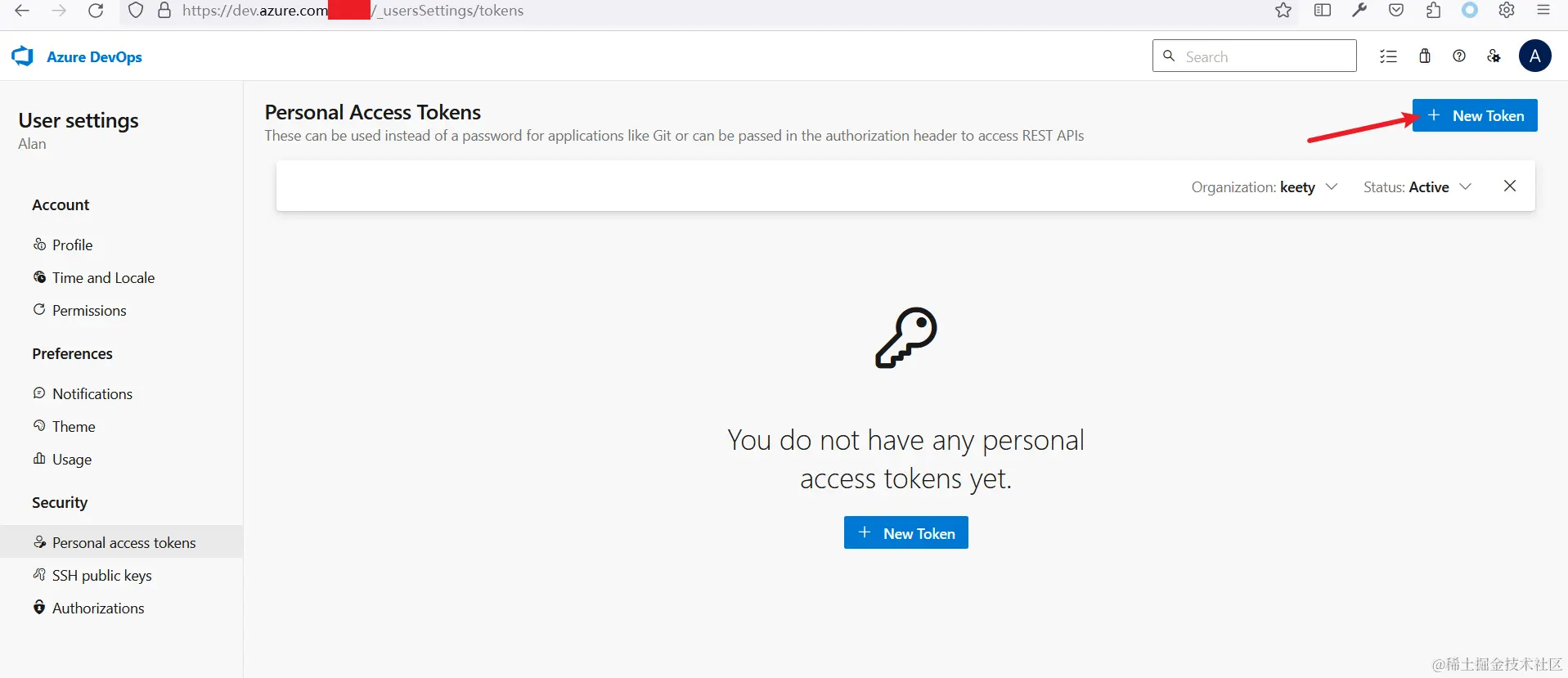Image resolution: width=1568 pixels, height=678 pixels.
Task: Click the Pocket save icon
Action: 1396,11
